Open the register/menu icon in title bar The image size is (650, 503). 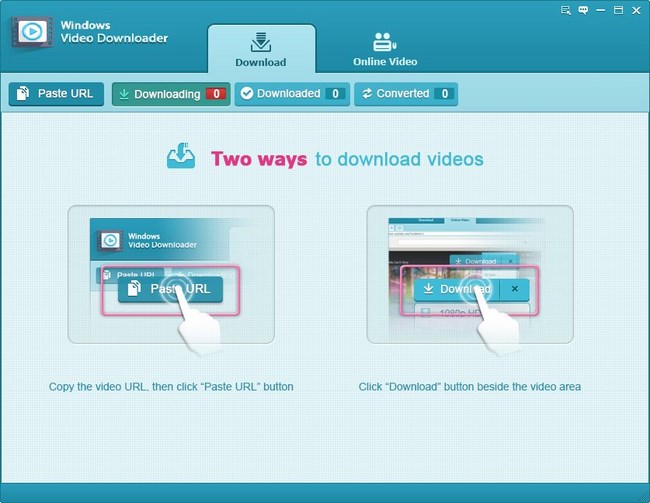click(x=565, y=10)
